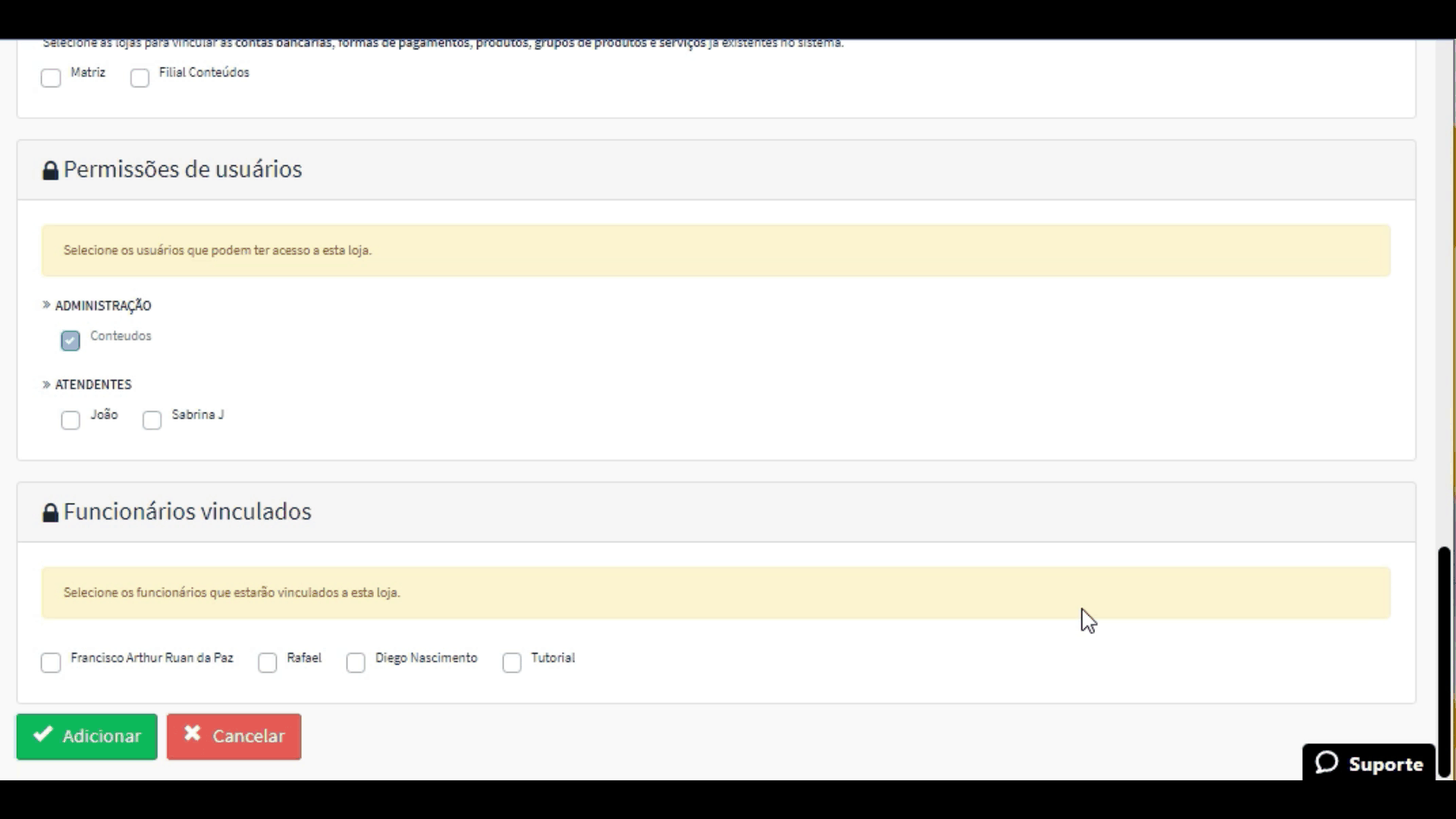Open the Suporte chat widget
The image size is (1456, 819).
[x=1370, y=764]
